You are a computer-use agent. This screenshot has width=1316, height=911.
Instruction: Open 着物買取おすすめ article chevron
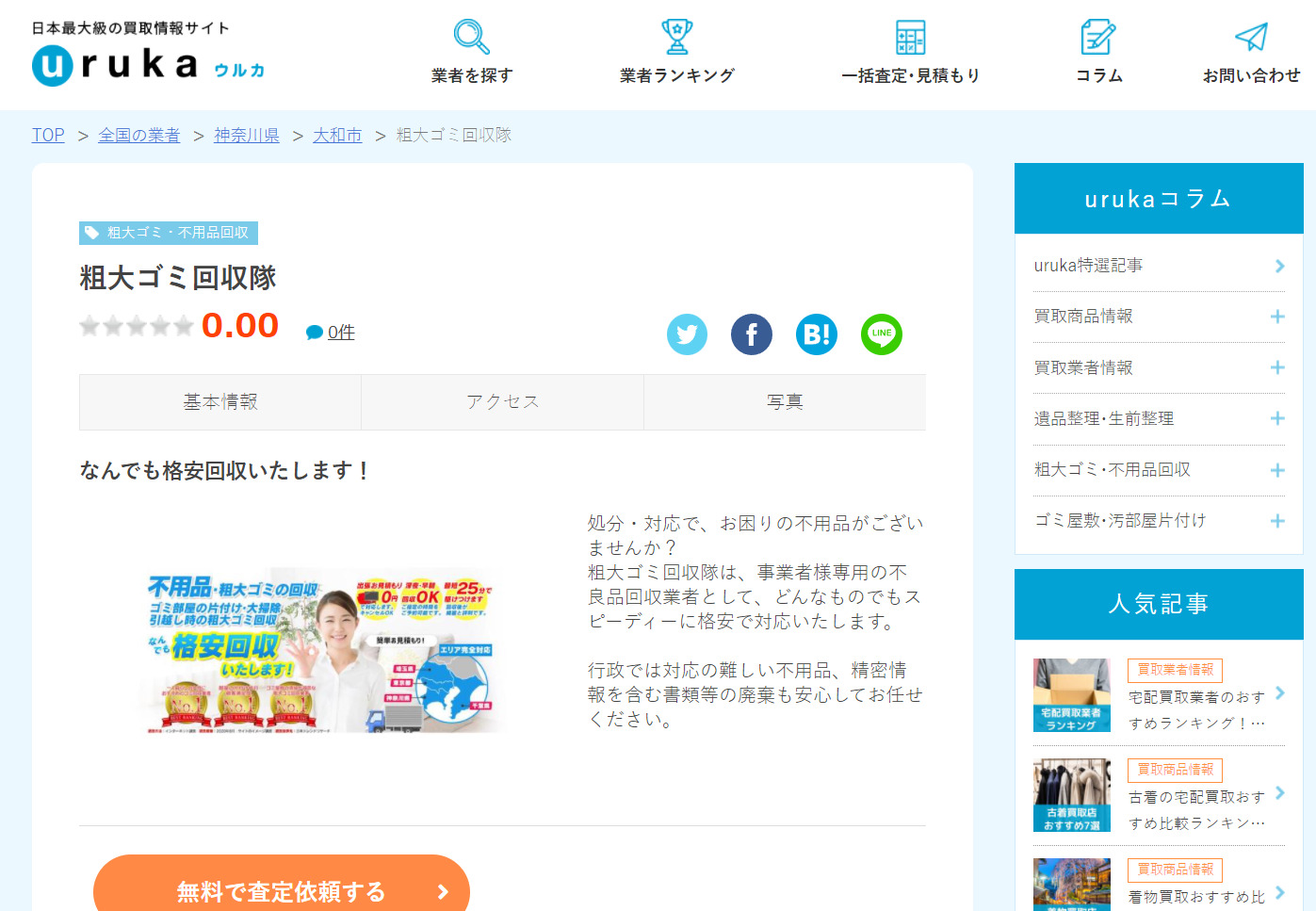[1279, 893]
